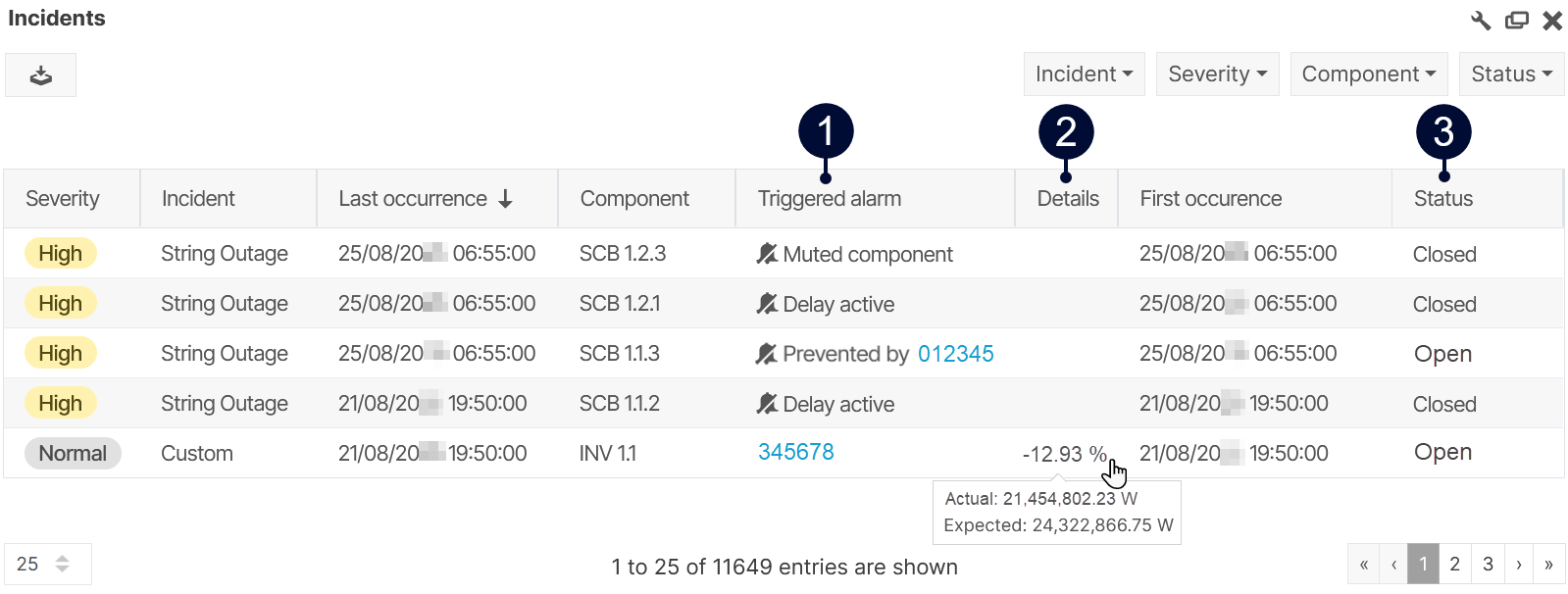The width and height of the screenshot is (1568, 594).
Task: Open triggered alarm link 345678
Action: click(x=795, y=452)
